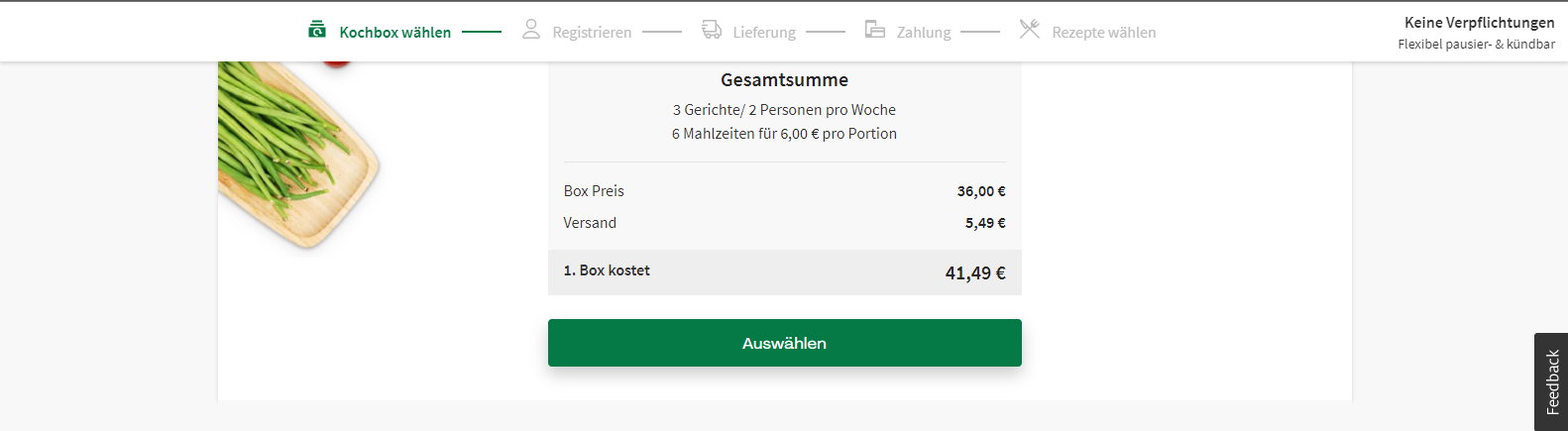Go to the Registrieren step

(592, 33)
